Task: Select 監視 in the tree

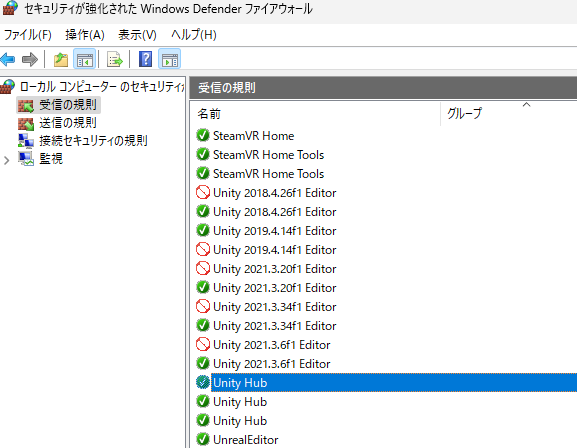Action: (51, 159)
